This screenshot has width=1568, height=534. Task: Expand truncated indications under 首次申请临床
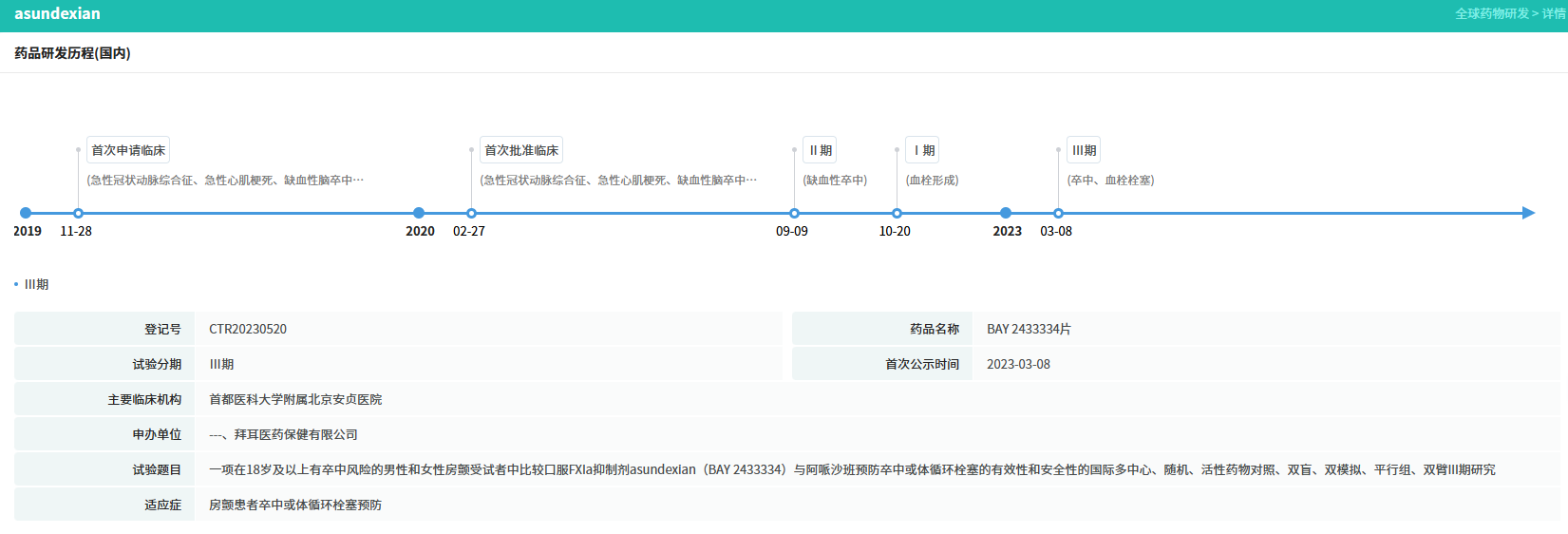225,181
